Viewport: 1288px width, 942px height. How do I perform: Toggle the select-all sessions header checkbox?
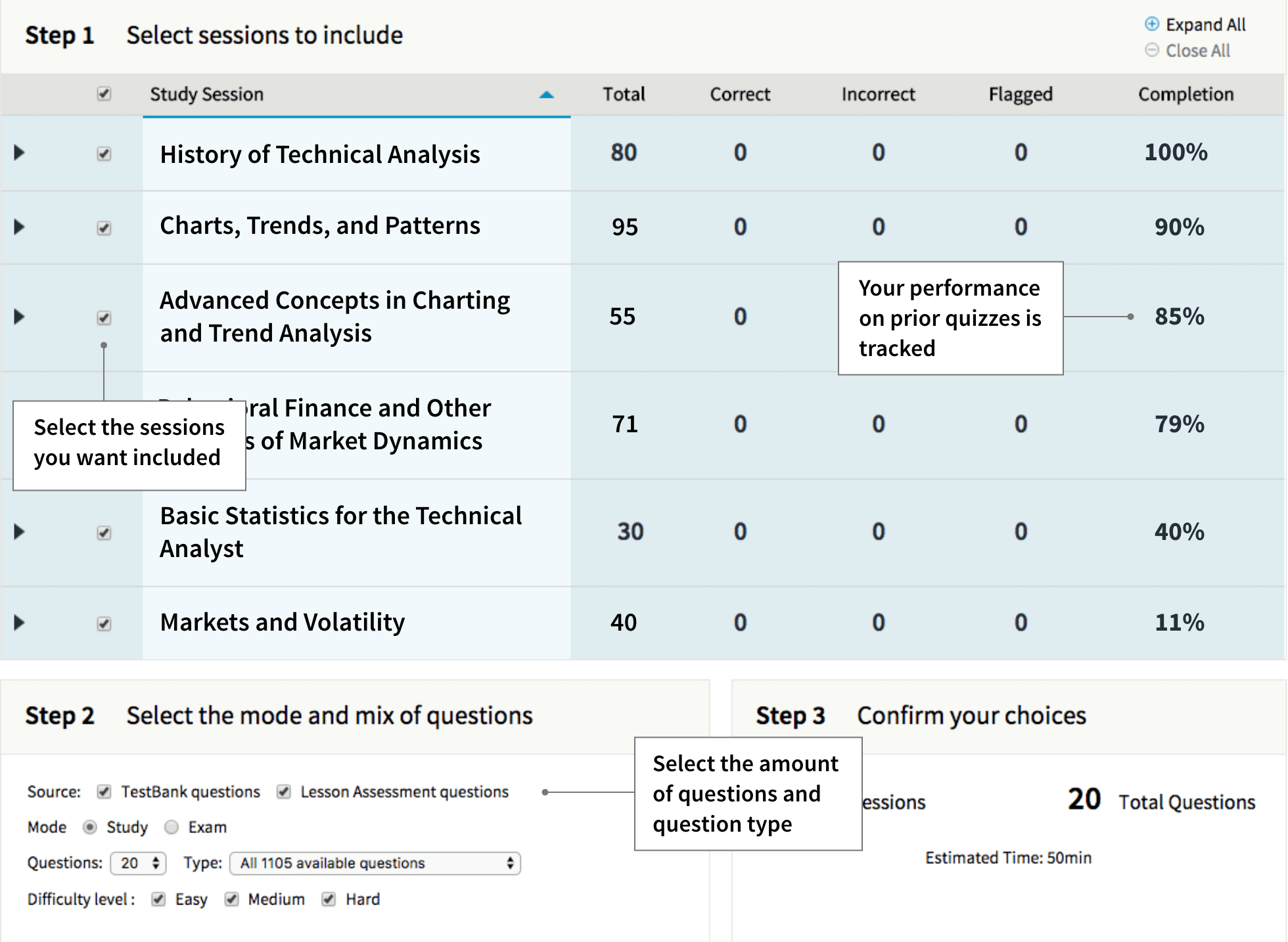click(104, 94)
